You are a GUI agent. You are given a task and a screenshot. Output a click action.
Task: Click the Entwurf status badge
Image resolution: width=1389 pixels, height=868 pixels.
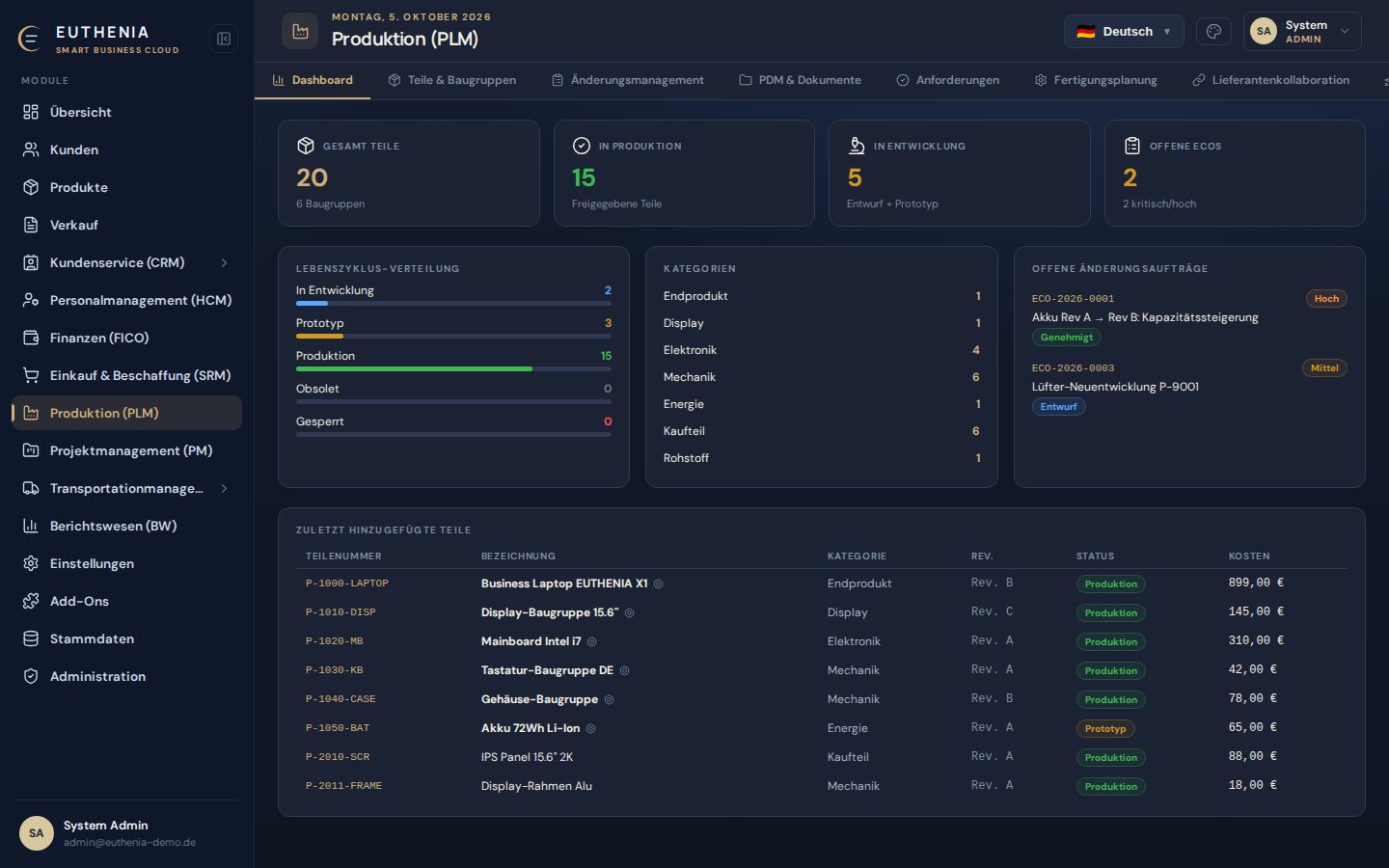coord(1059,407)
